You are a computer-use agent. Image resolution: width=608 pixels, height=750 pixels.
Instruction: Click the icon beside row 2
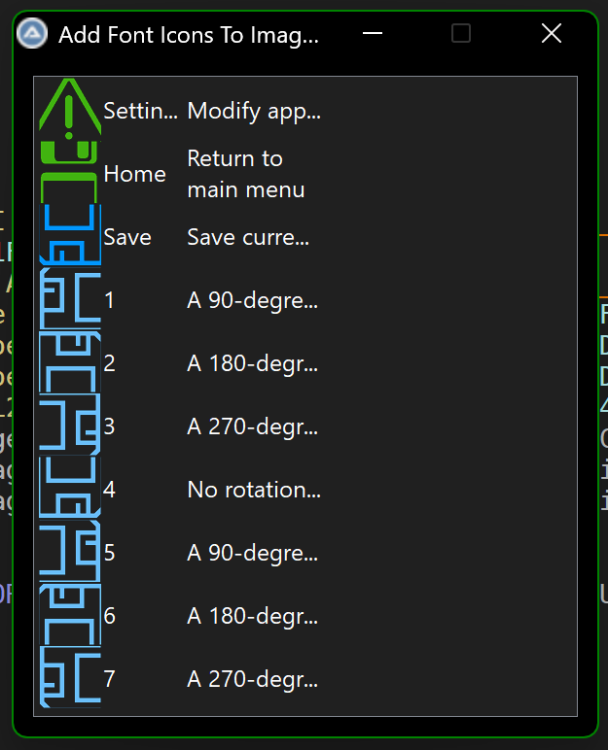coord(70,363)
